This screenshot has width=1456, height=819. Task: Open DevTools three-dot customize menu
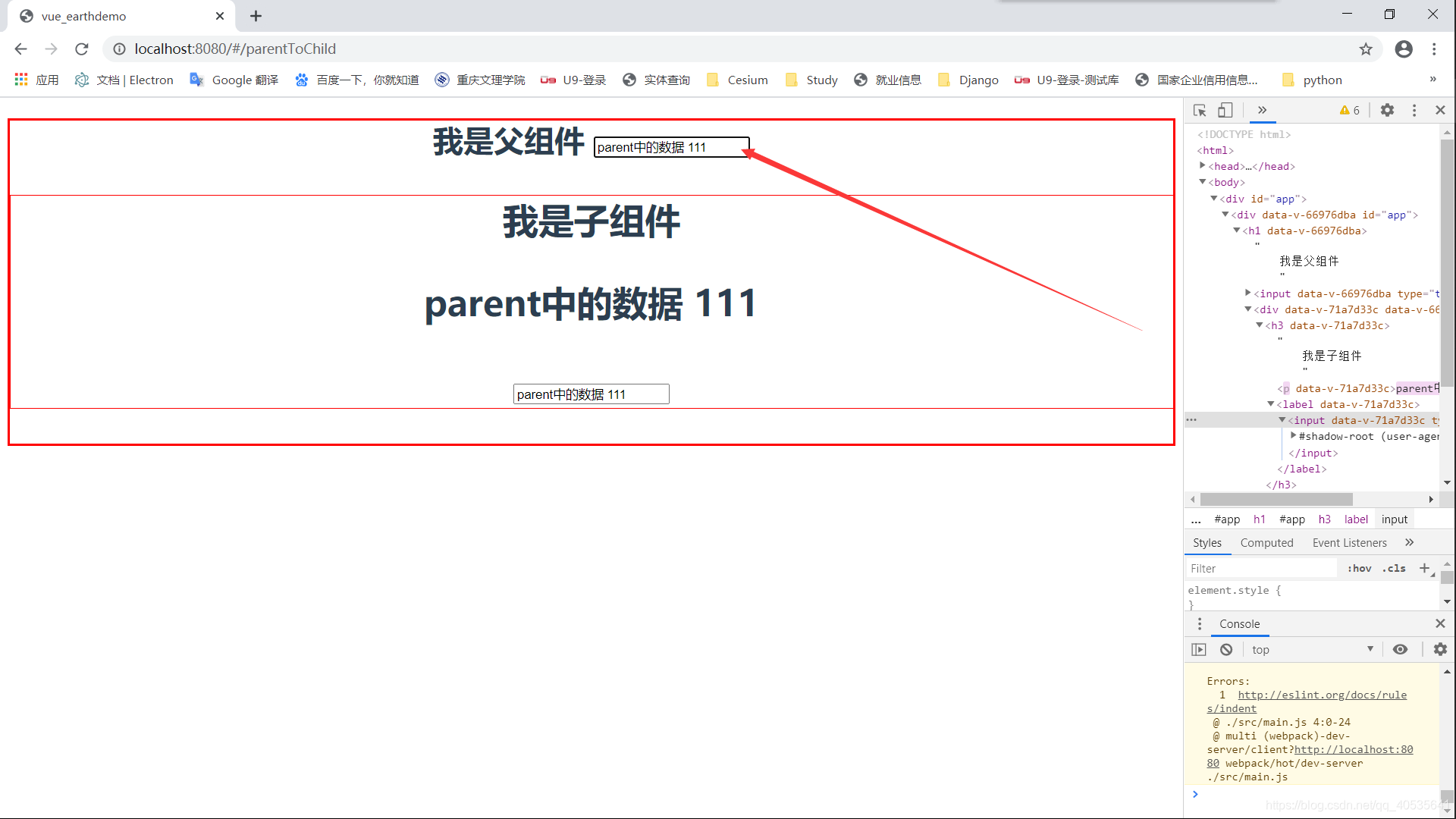click(1414, 111)
